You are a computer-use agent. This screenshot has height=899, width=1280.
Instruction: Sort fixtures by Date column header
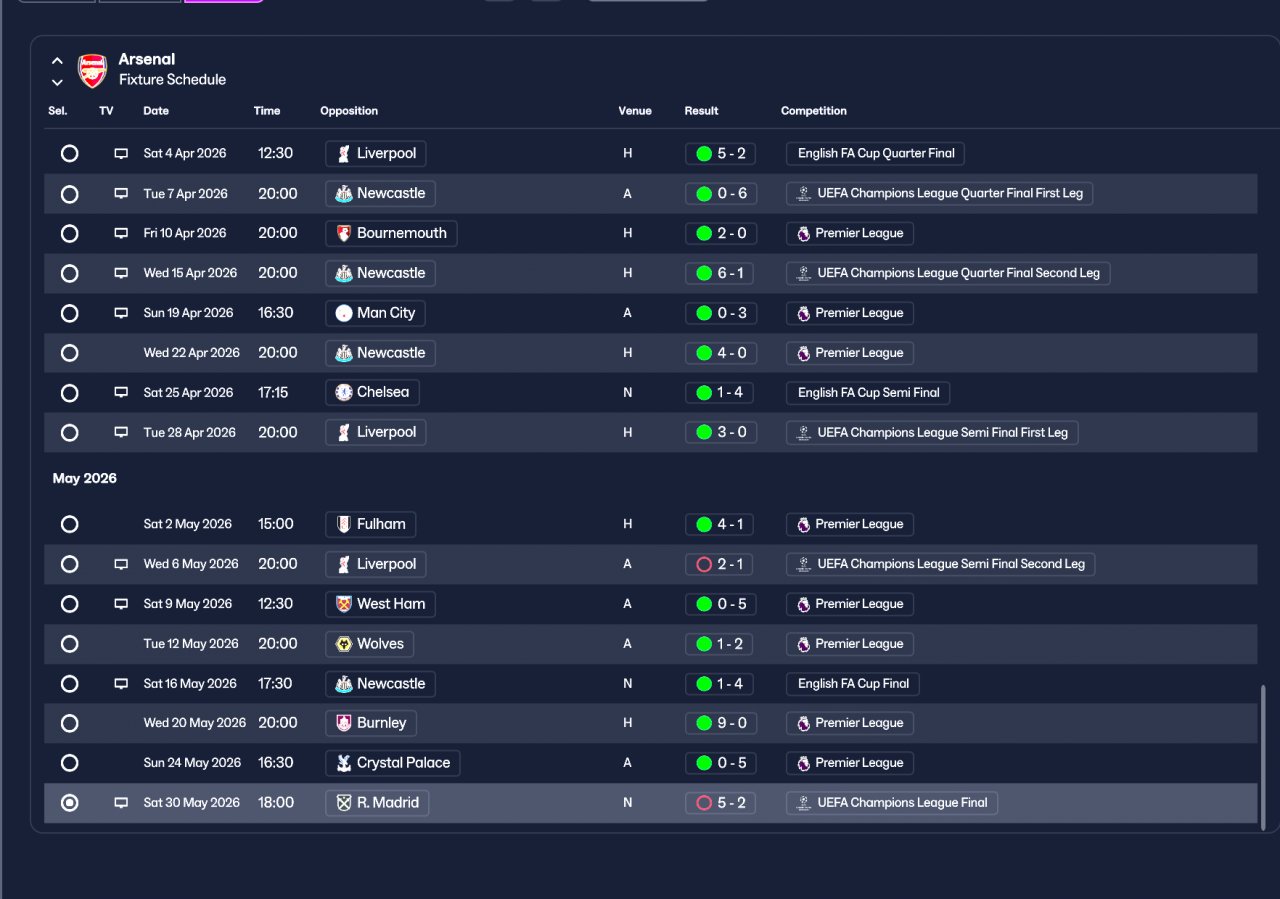[x=156, y=111]
